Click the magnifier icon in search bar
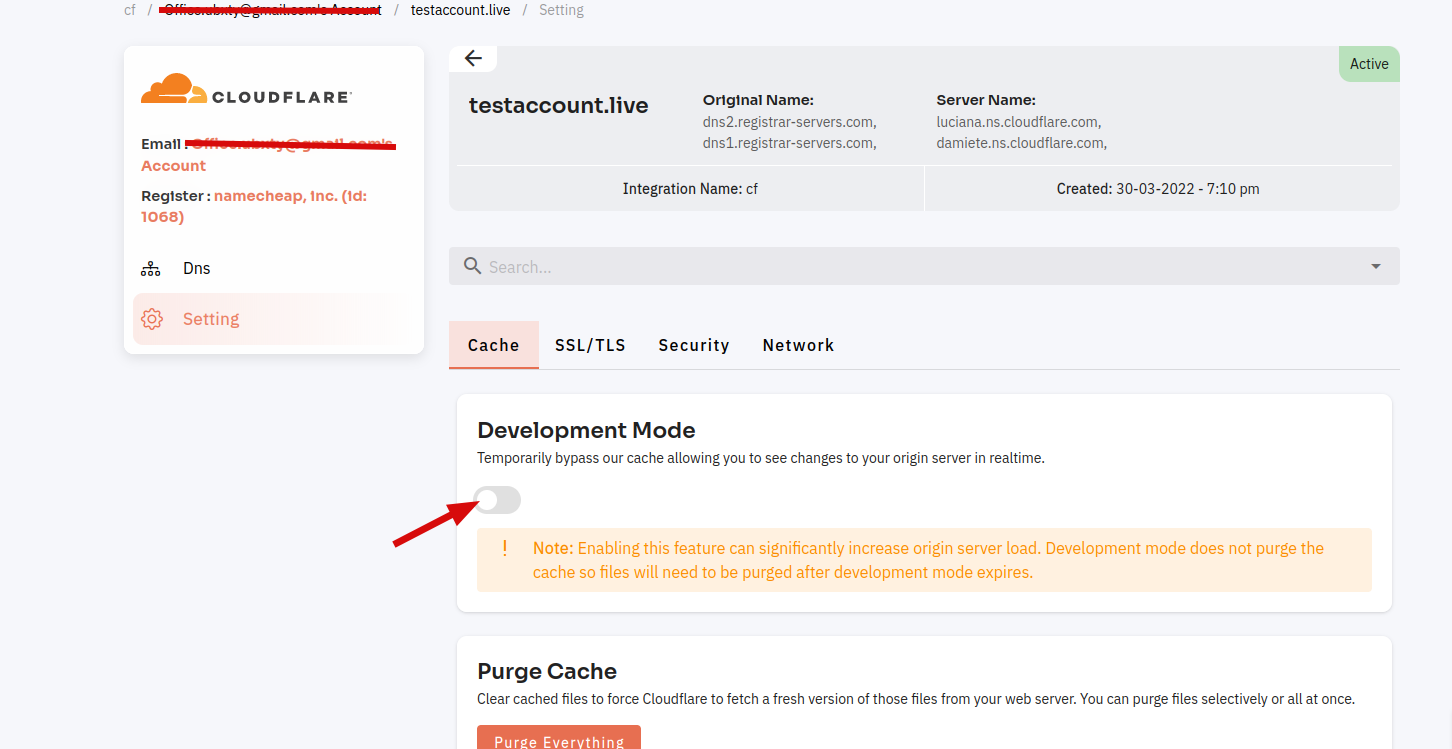The width and height of the screenshot is (1452, 749). pos(473,266)
